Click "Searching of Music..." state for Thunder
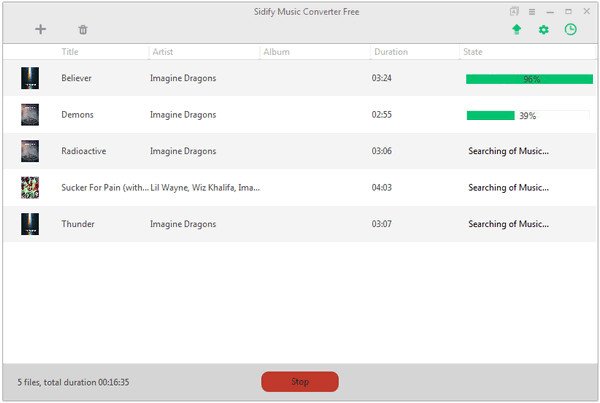 509,224
